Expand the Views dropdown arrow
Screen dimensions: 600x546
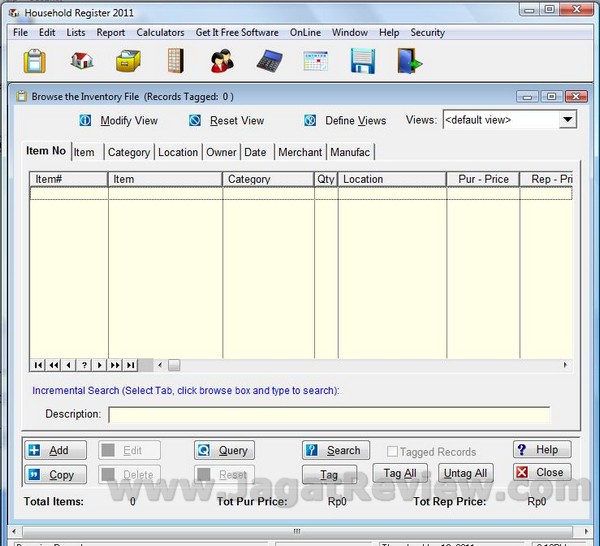pyautogui.click(x=567, y=120)
